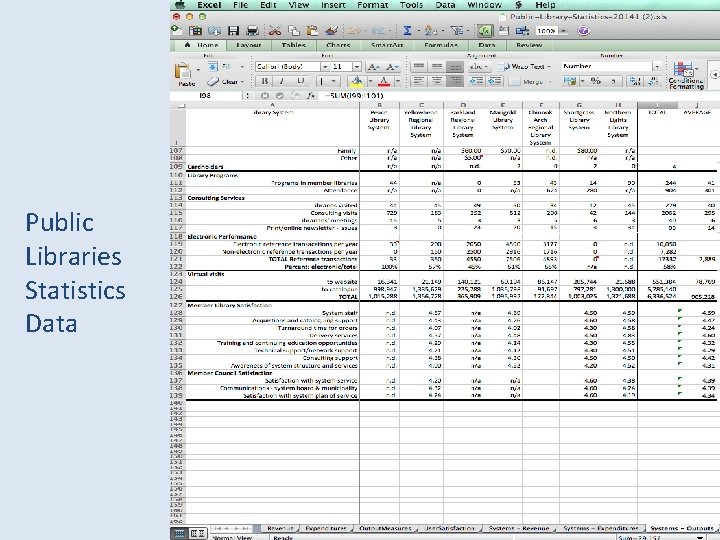Viewport: 720px width, 540px height.
Task: Click the Sort toolbar icon
Action: pyautogui.click(x=431, y=31)
